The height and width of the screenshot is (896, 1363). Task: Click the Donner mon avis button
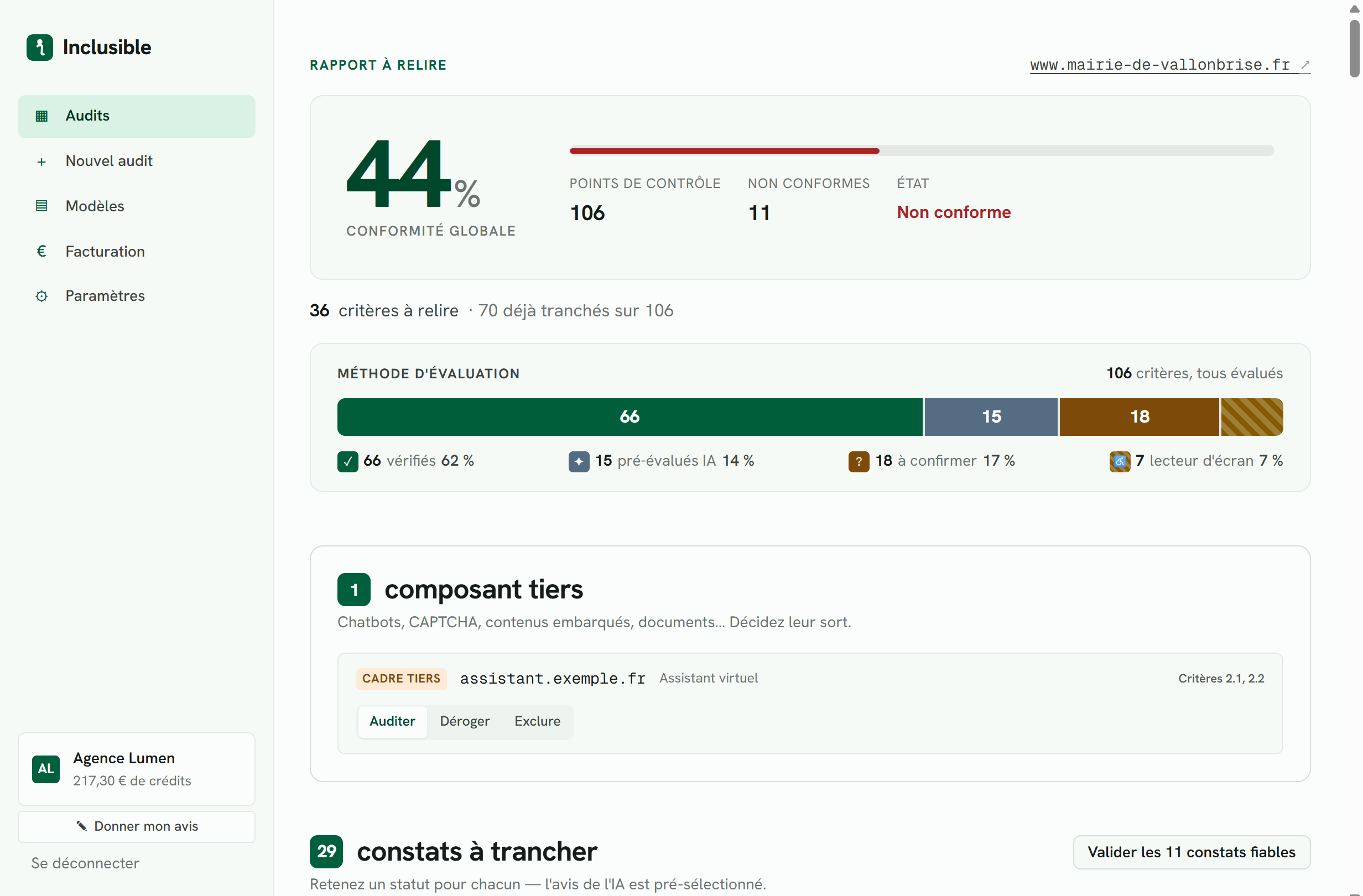[x=136, y=826]
